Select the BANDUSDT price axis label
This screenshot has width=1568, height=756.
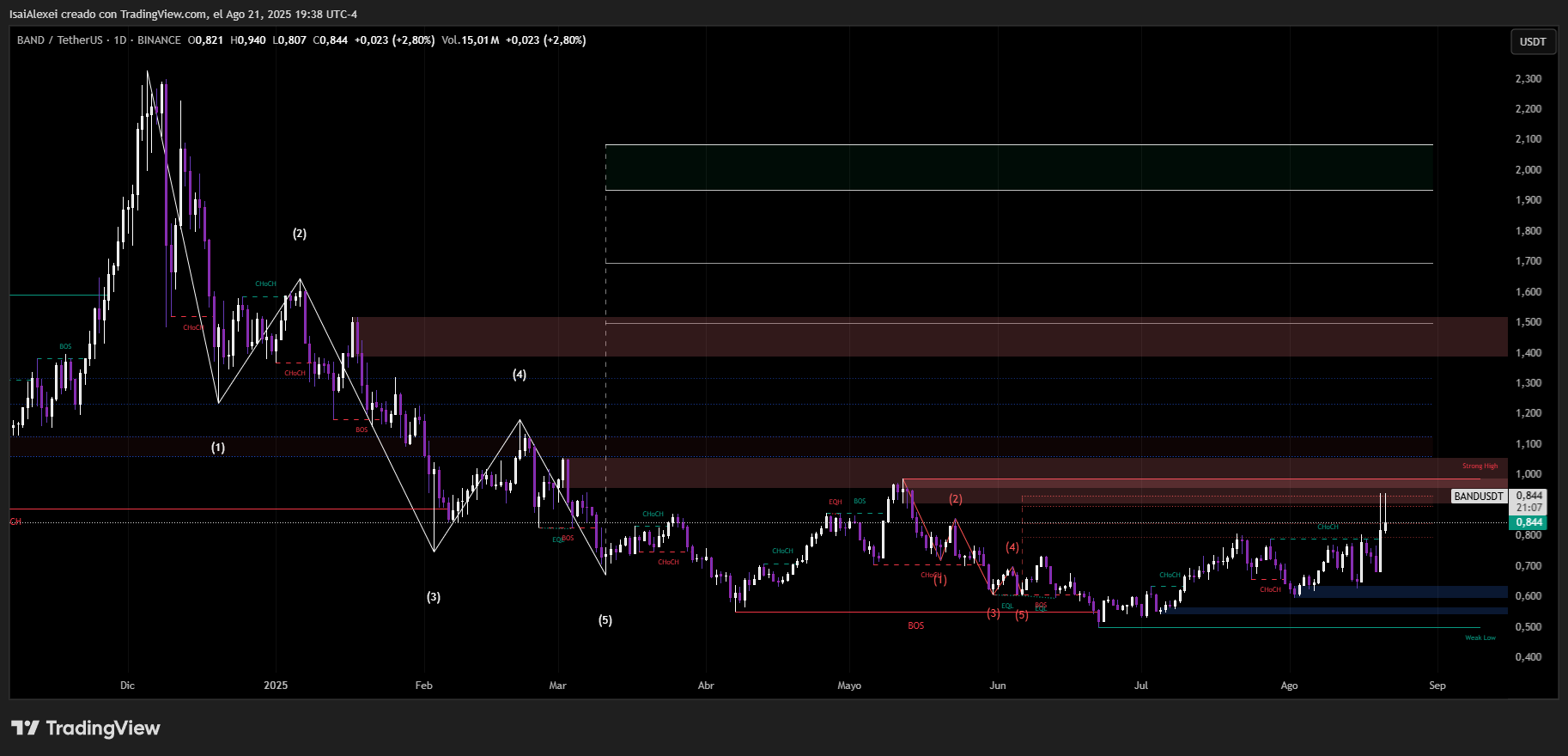point(1478,497)
